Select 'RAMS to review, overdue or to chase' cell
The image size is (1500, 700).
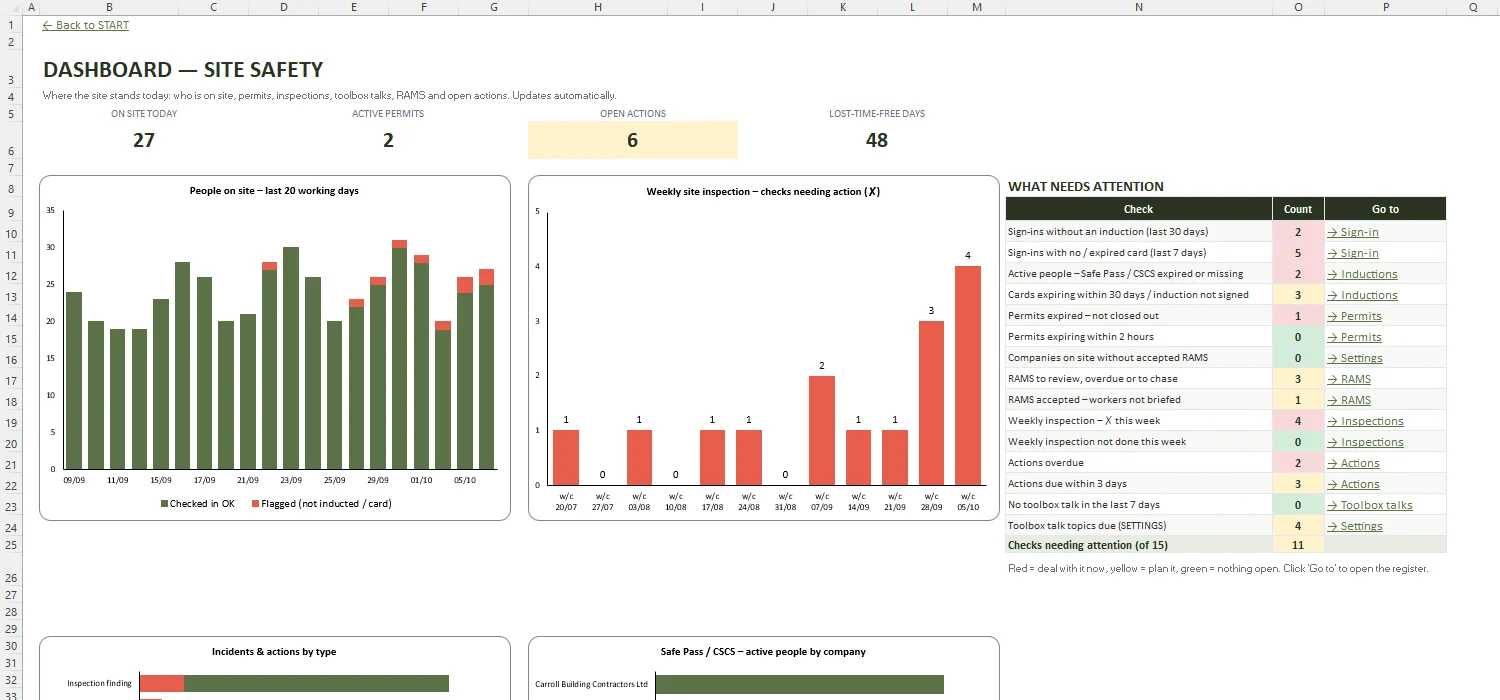[1138, 379]
